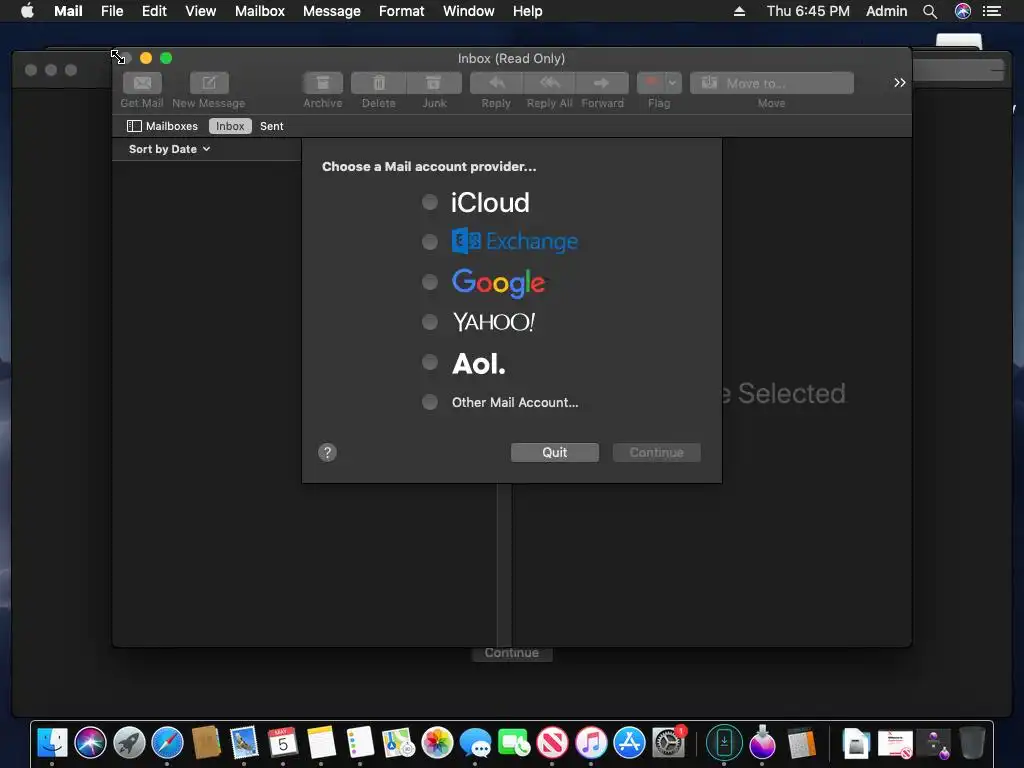1024x768 pixels.
Task: Select the Google radio button
Action: [430, 281]
